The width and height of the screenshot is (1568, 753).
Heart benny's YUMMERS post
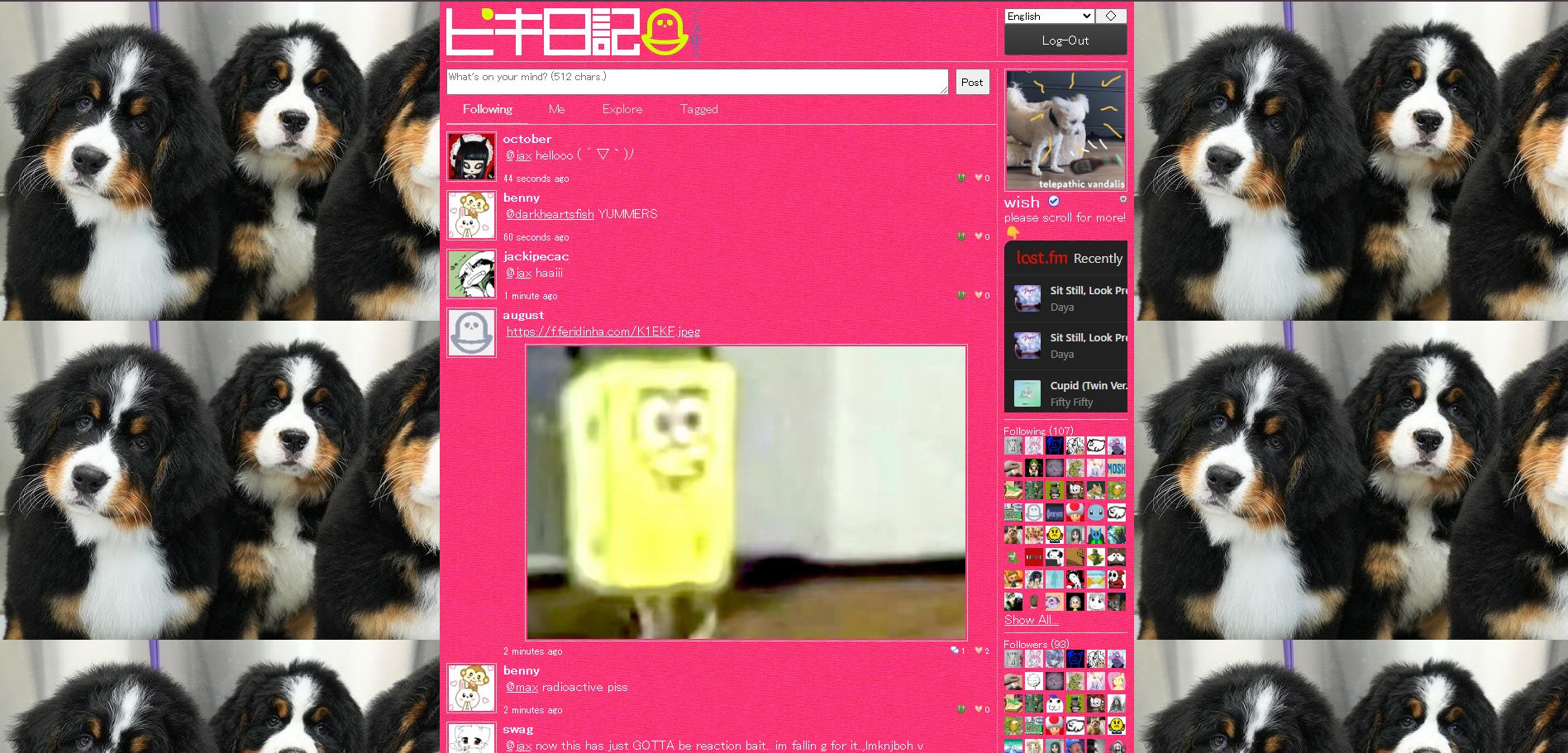coord(979,236)
